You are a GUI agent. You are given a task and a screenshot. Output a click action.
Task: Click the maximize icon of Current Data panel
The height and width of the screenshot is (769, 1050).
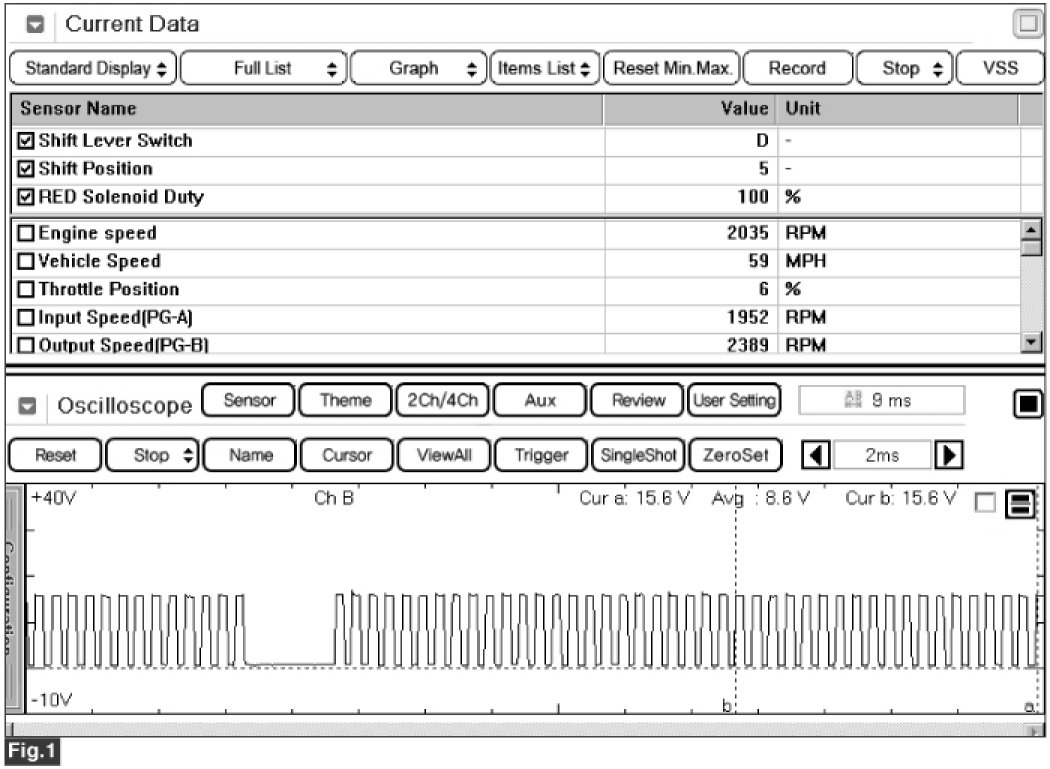pyautogui.click(x=1027, y=25)
